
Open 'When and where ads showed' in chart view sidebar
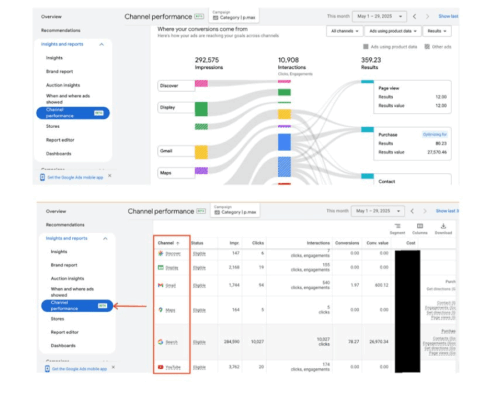tap(68, 99)
